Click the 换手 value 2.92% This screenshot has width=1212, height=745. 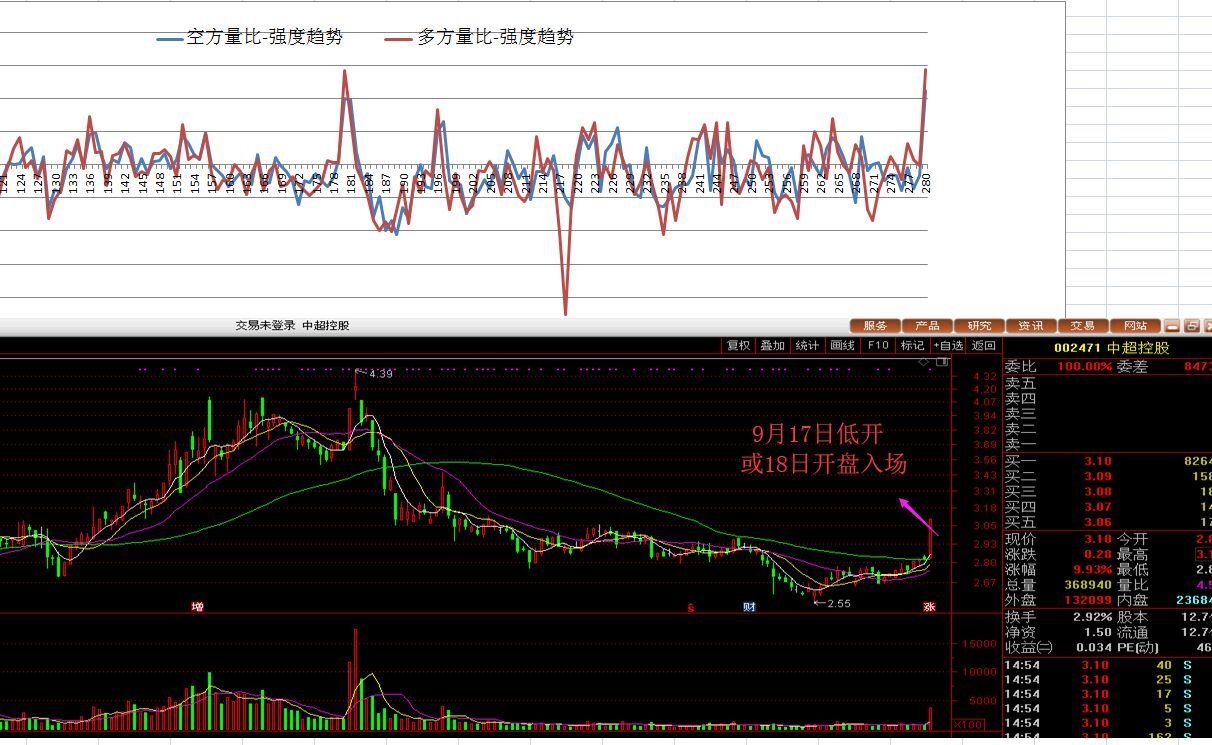point(1092,617)
